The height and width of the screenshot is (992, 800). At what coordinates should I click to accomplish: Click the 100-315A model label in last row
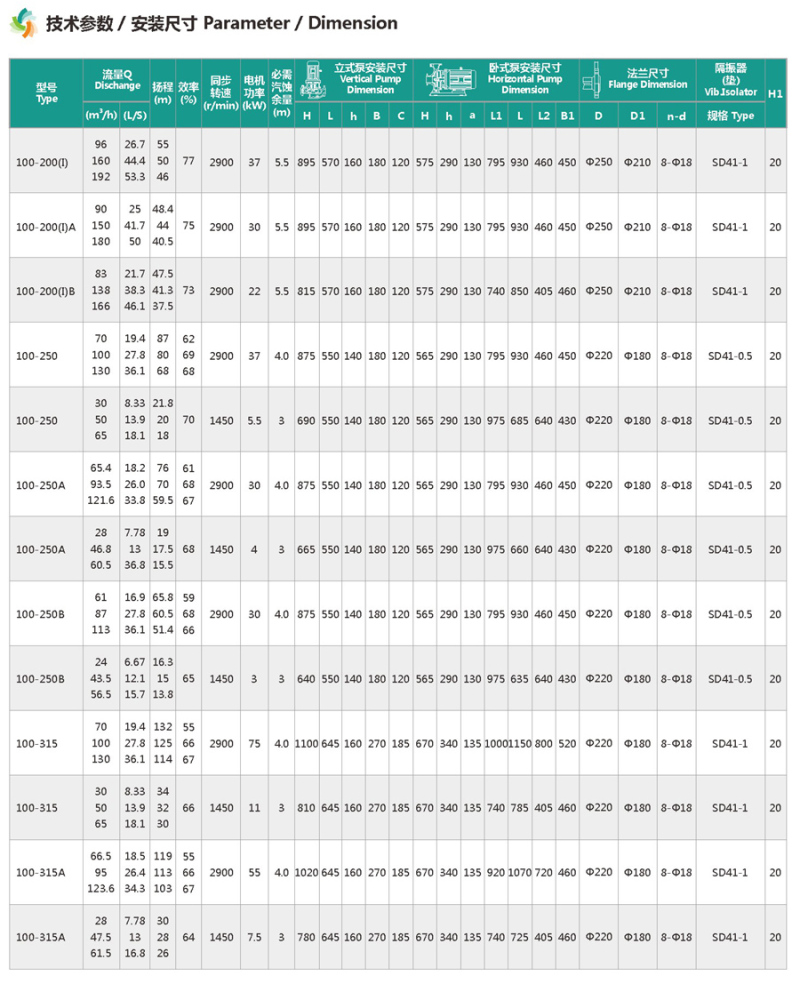[x=40, y=937]
